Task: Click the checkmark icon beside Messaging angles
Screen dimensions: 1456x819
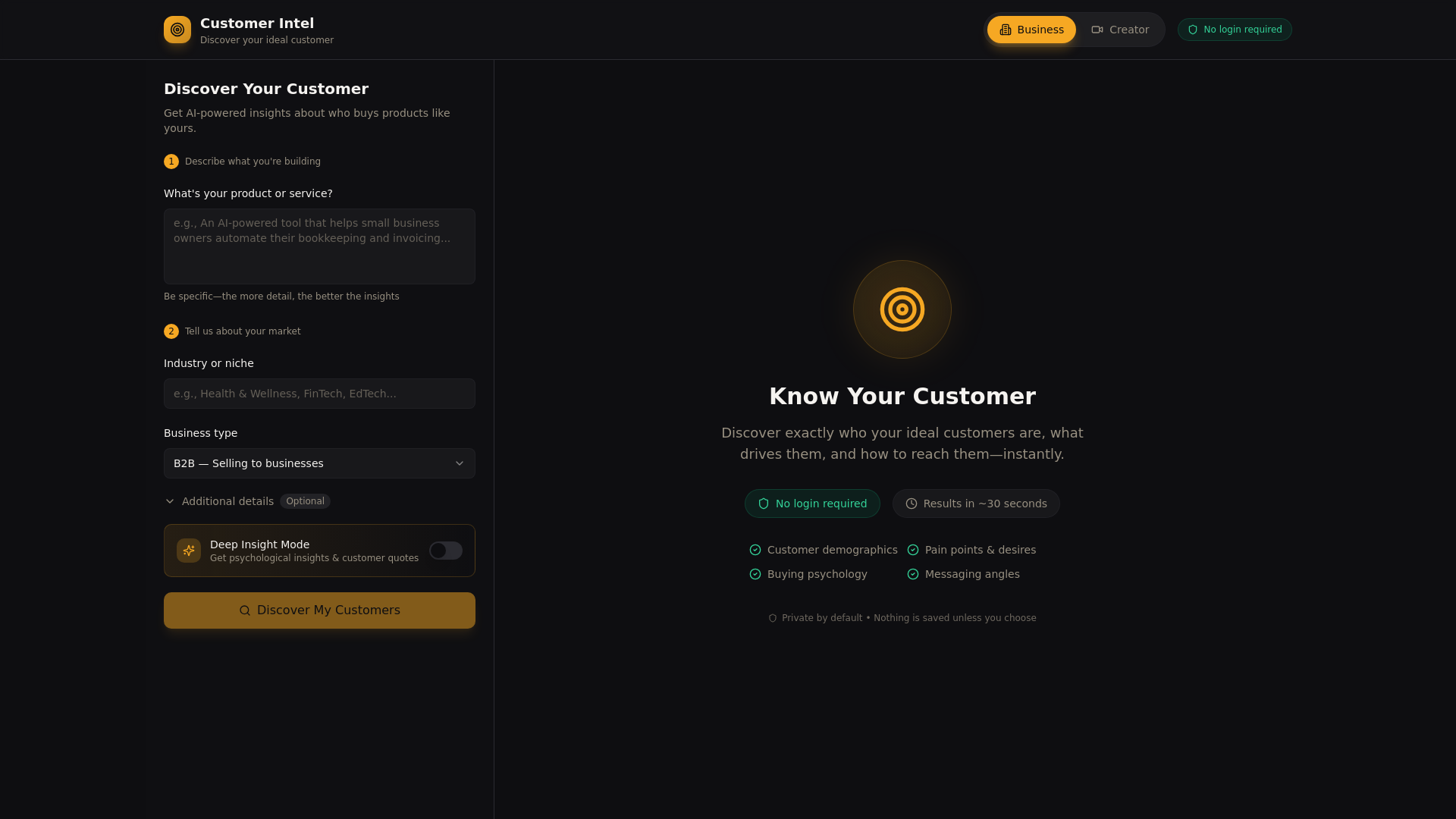Action: click(x=913, y=574)
